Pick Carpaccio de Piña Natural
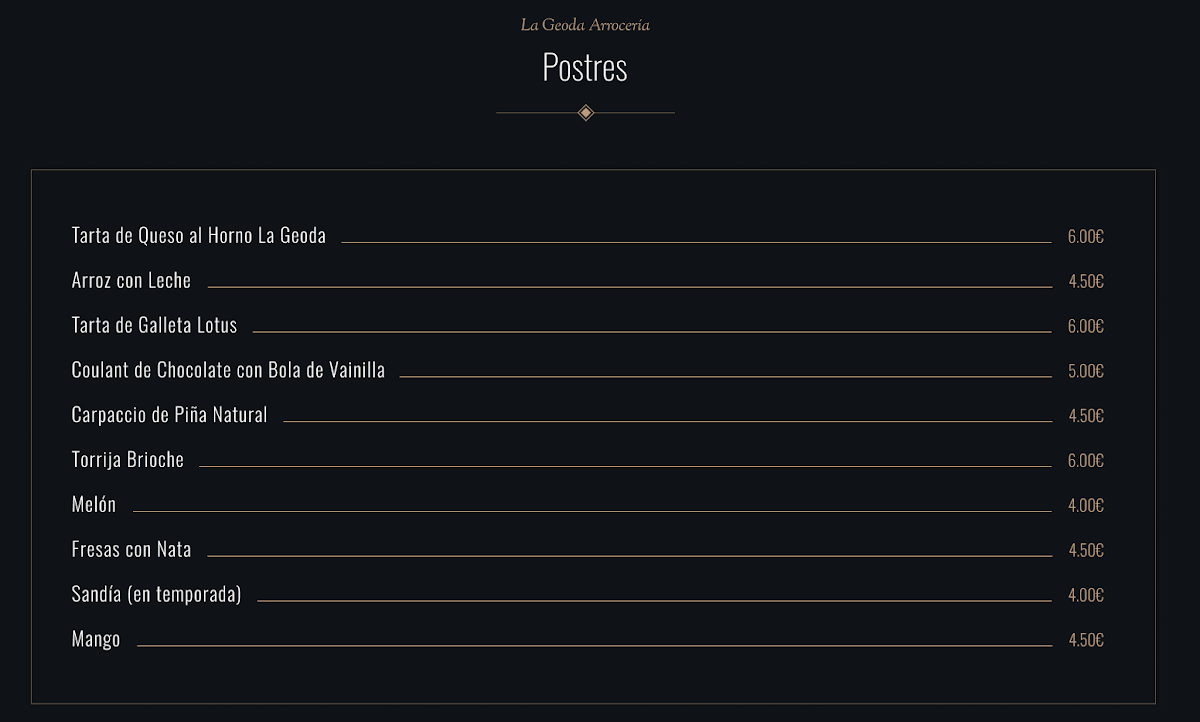Viewport: 1200px width, 722px height. 169,415
